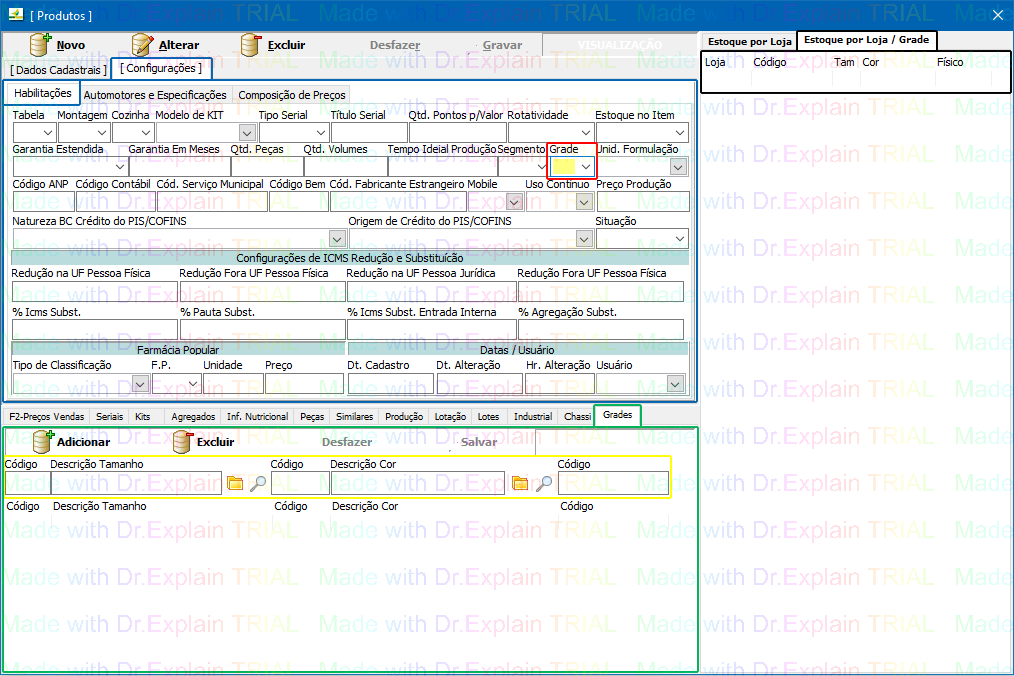Image resolution: width=1014 pixels, height=676 pixels.
Task: Close the Produtos window
Action: [x=998, y=15]
